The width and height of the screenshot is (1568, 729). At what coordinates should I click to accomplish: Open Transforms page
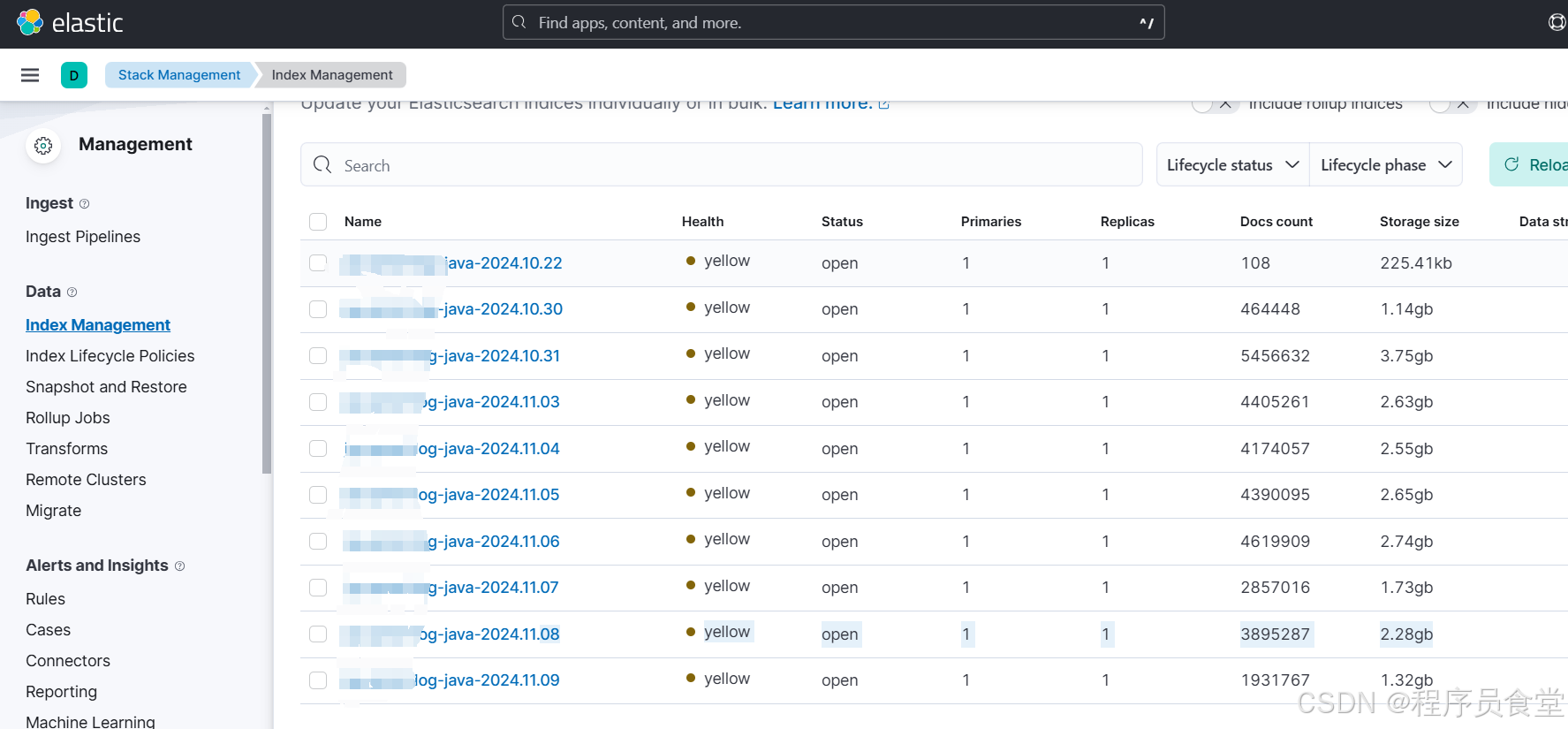pyautogui.click(x=67, y=449)
